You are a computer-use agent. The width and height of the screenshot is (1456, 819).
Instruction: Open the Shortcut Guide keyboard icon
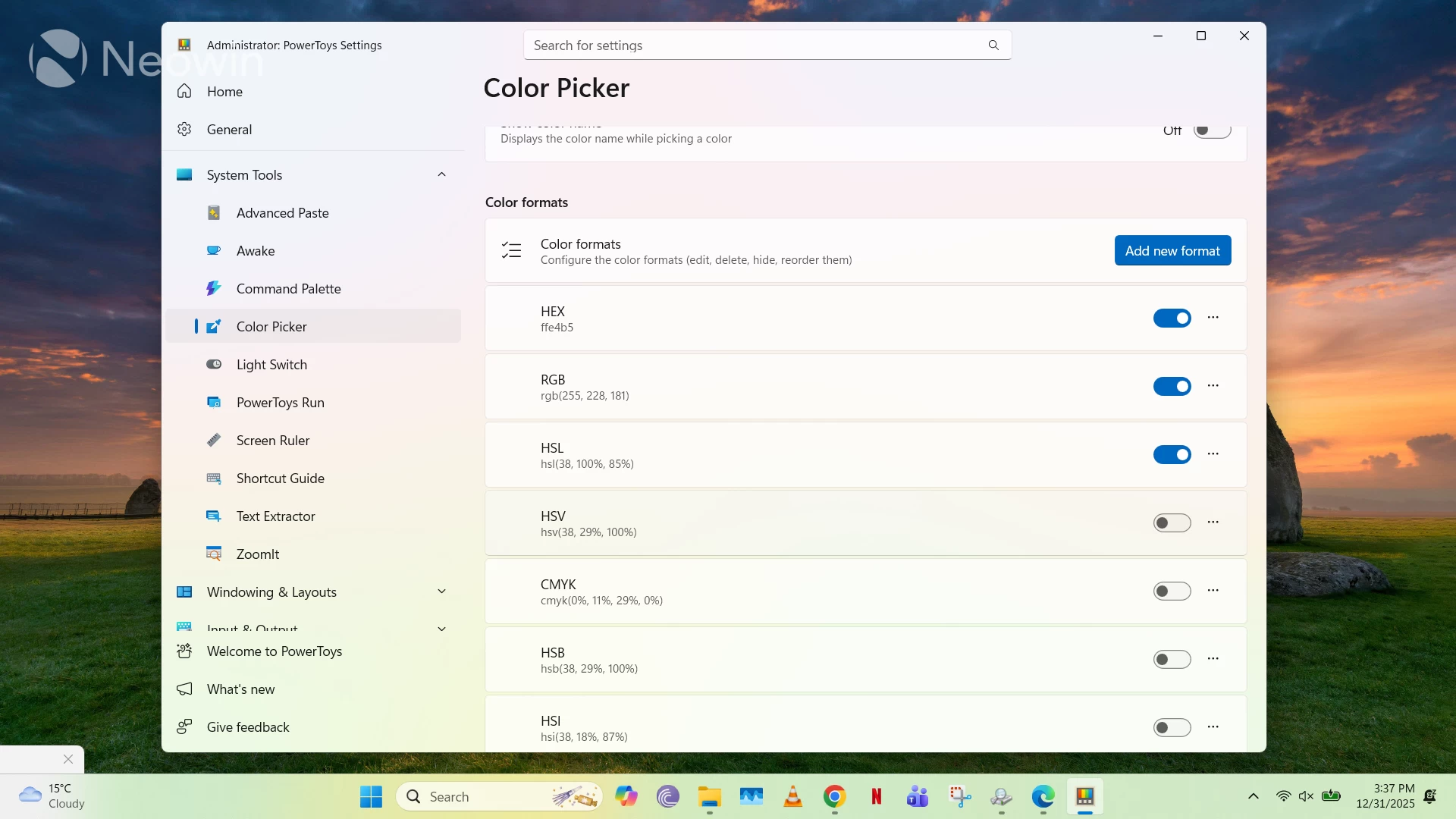tap(214, 479)
